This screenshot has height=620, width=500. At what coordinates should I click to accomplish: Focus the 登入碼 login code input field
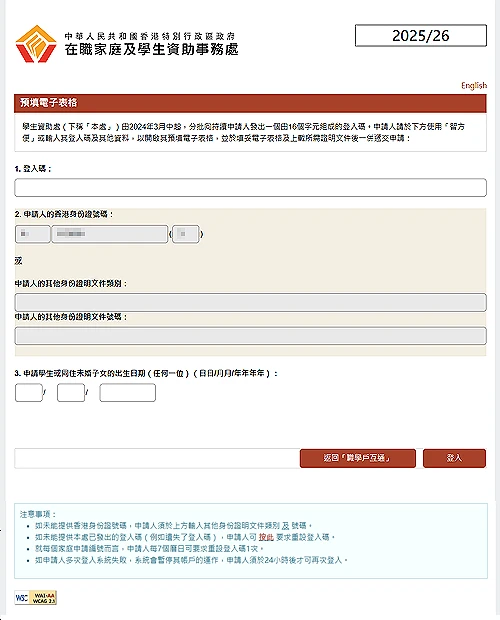click(x=250, y=187)
